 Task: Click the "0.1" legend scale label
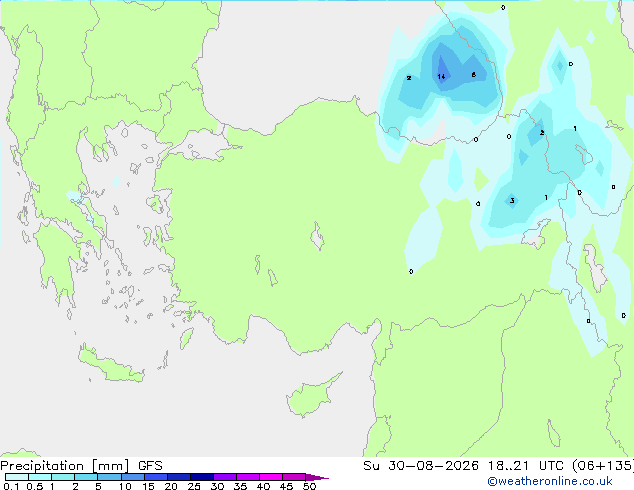pyautogui.click(x=11, y=486)
